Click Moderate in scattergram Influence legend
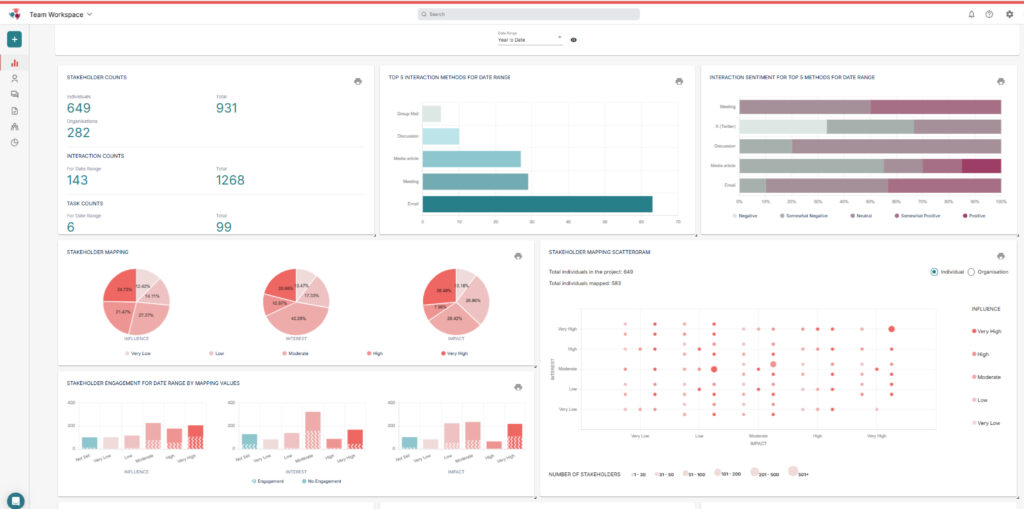Screen dimensions: 1024x509 click(x=986, y=377)
